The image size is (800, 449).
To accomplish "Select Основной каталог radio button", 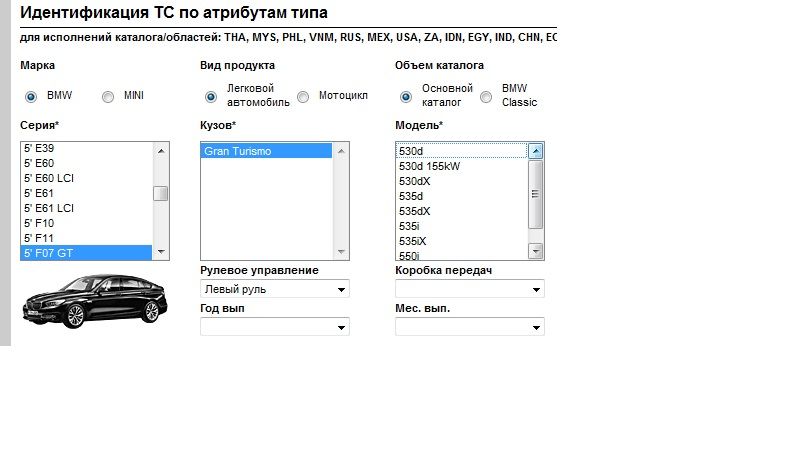I will click(406, 96).
